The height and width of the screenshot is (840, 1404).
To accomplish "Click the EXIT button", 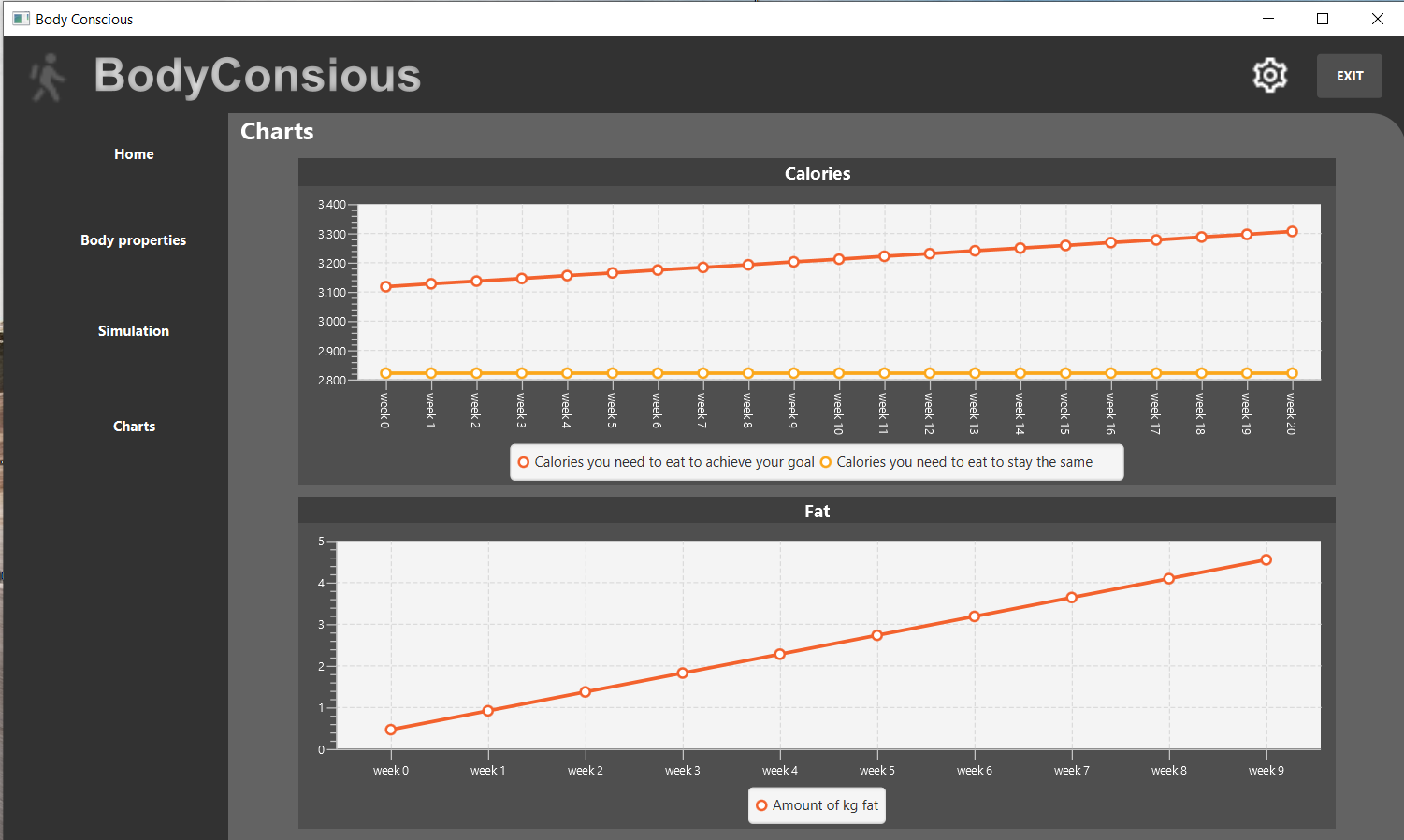I will click(1349, 76).
